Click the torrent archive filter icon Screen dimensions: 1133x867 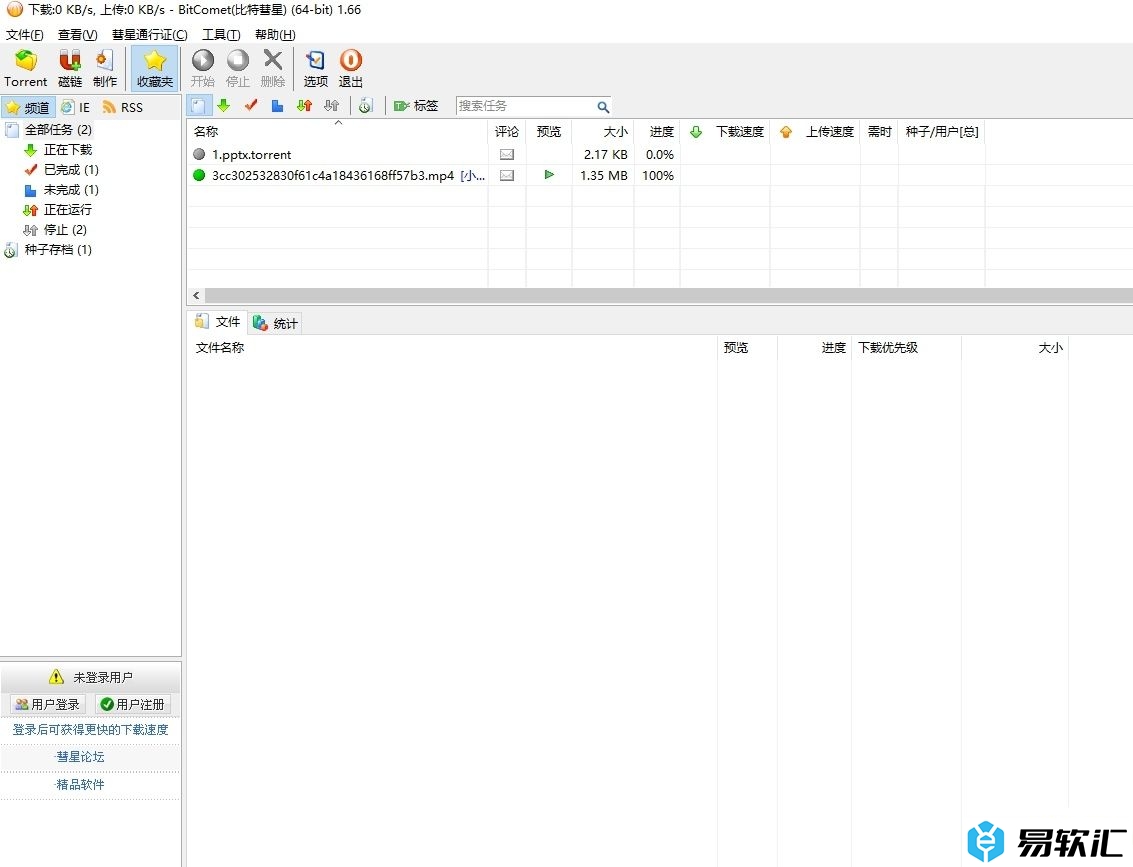[x=366, y=106]
